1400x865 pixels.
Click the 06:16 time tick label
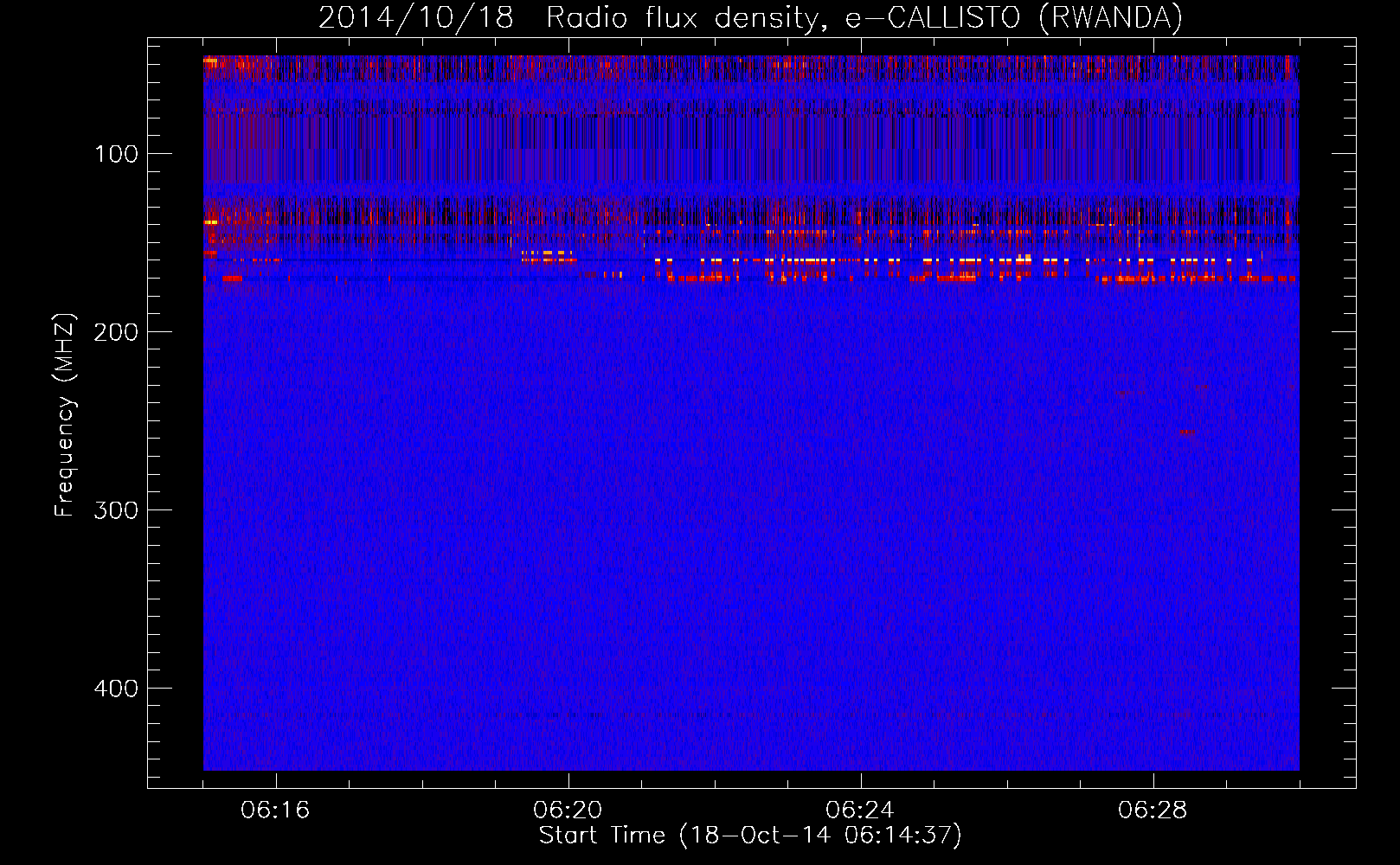click(275, 811)
